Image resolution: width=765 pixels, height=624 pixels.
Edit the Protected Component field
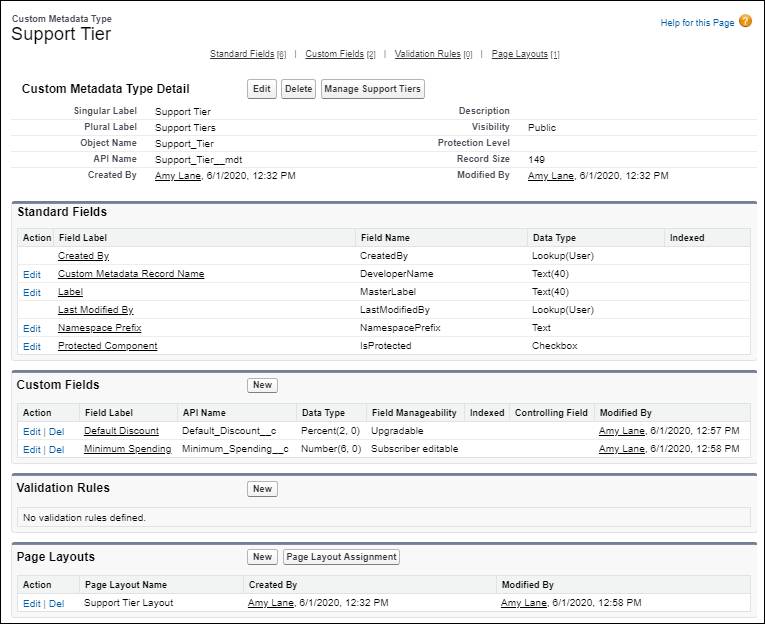click(32, 346)
